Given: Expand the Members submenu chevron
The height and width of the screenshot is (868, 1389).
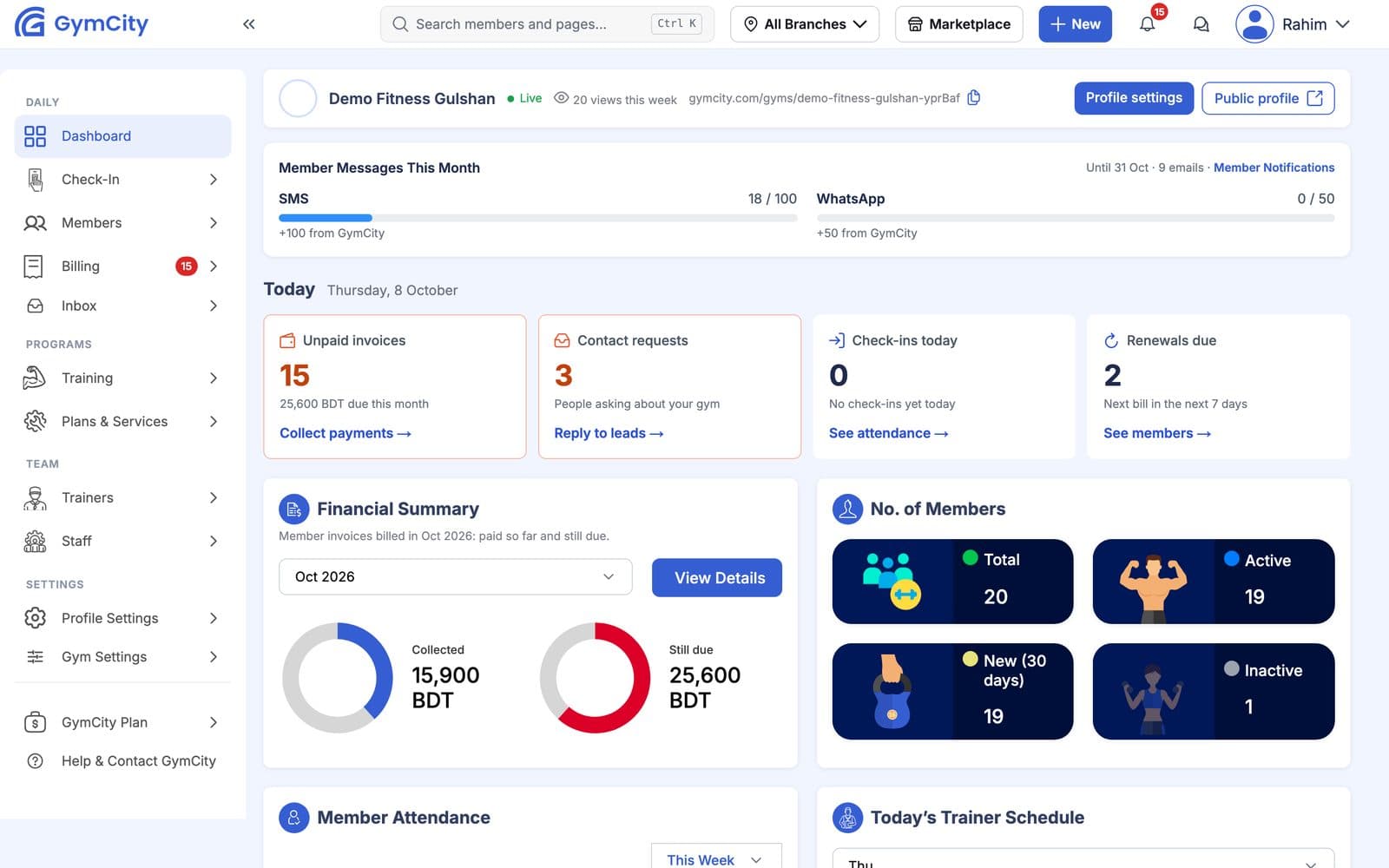Looking at the screenshot, I should pyautogui.click(x=214, y=223).
